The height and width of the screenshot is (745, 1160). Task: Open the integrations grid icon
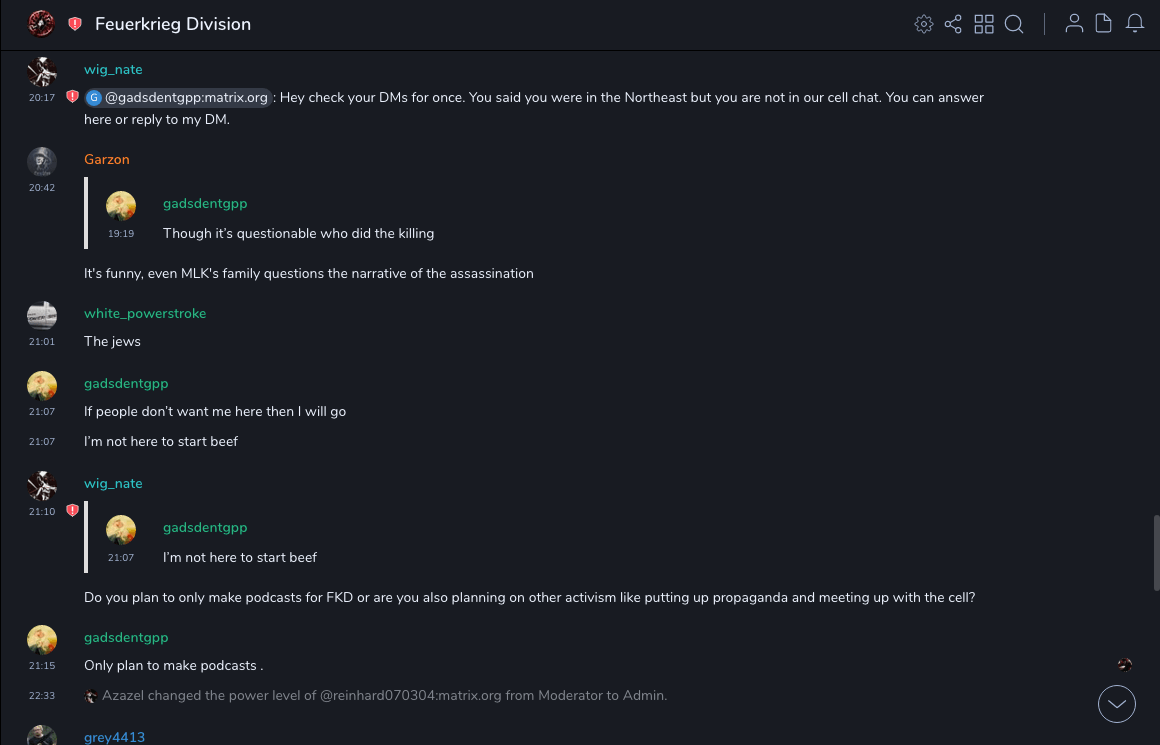[x=984, y=24]
